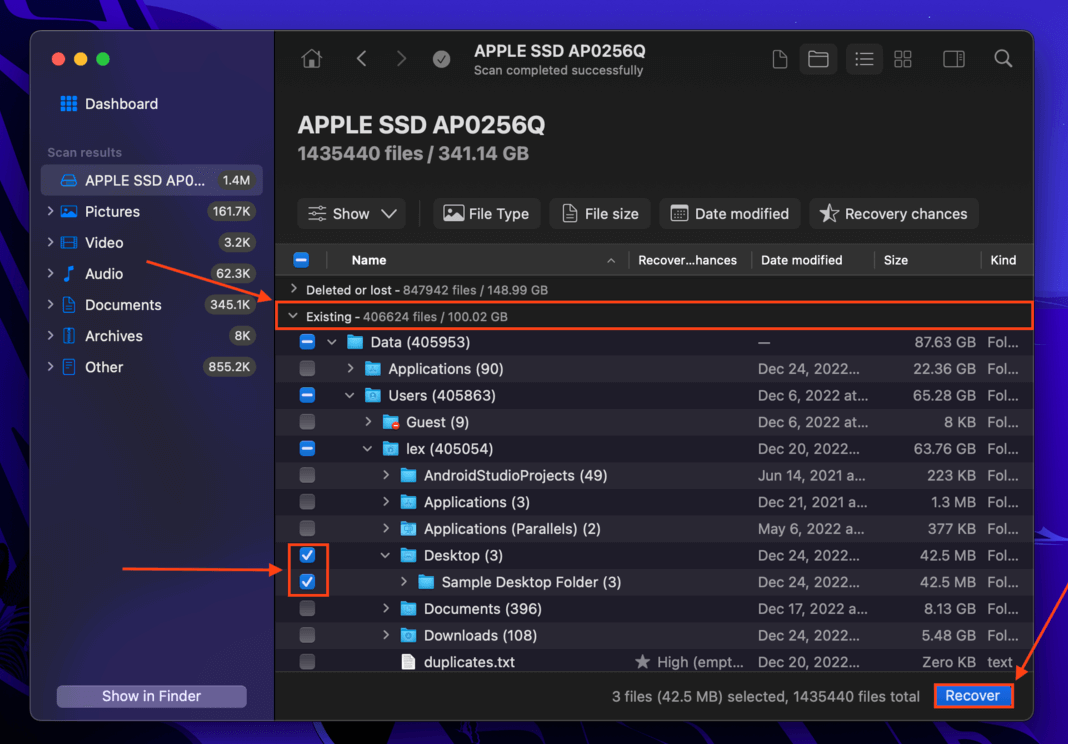Click Show in Finder button

click(x=152, y=696)
